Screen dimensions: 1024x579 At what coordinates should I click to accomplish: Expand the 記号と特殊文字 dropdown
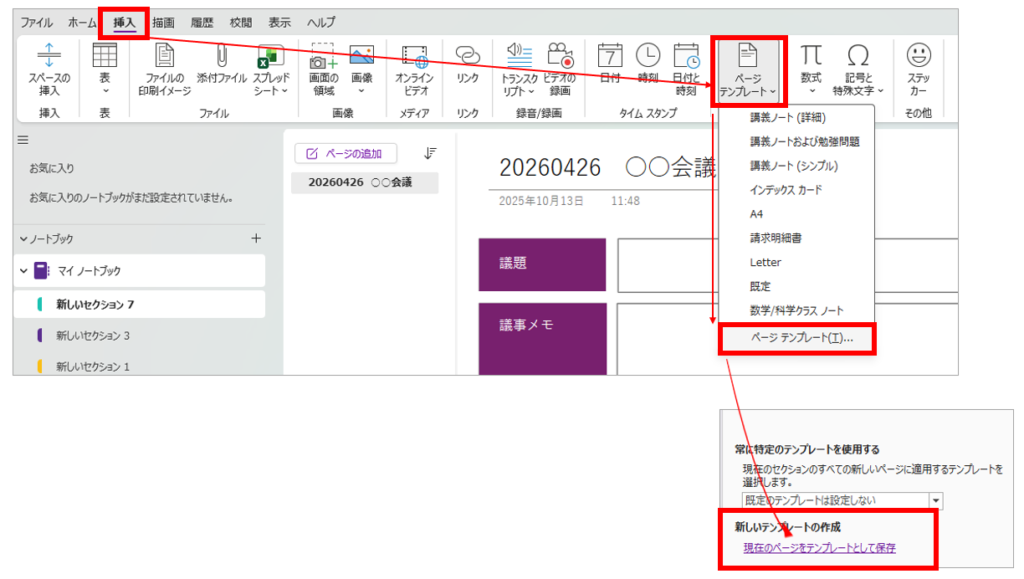coord(858,70)
